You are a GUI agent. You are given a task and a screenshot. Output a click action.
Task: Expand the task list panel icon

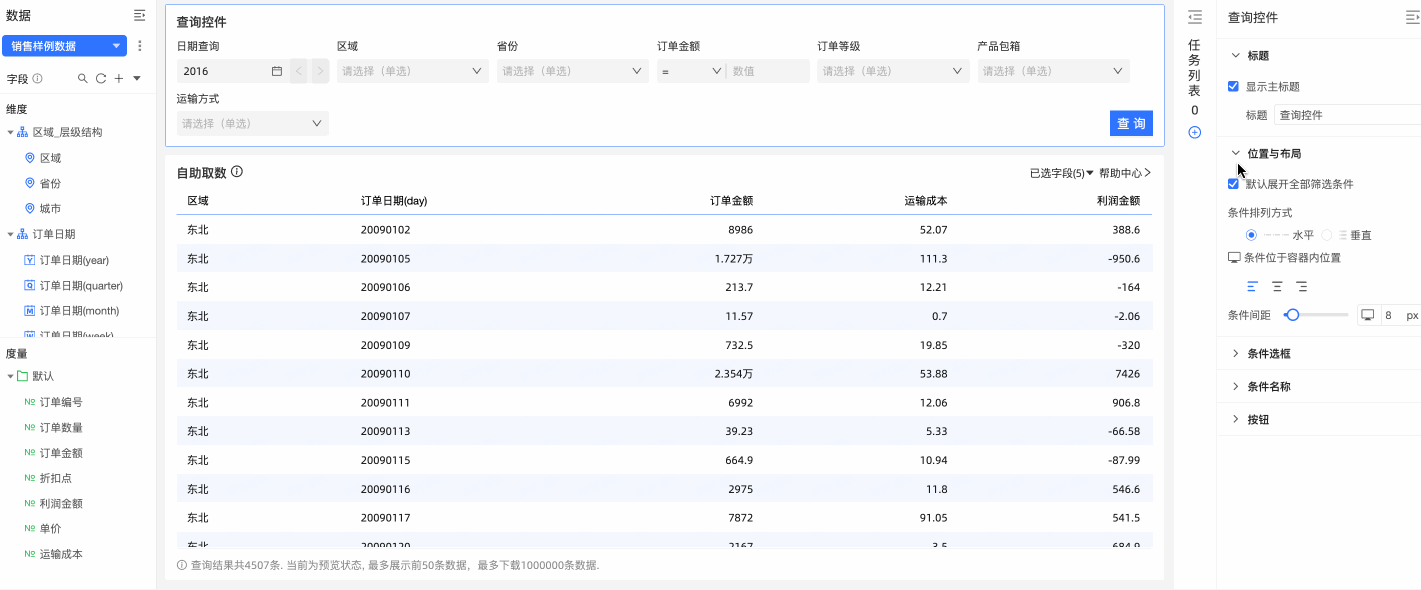[x=1194, y=17]
